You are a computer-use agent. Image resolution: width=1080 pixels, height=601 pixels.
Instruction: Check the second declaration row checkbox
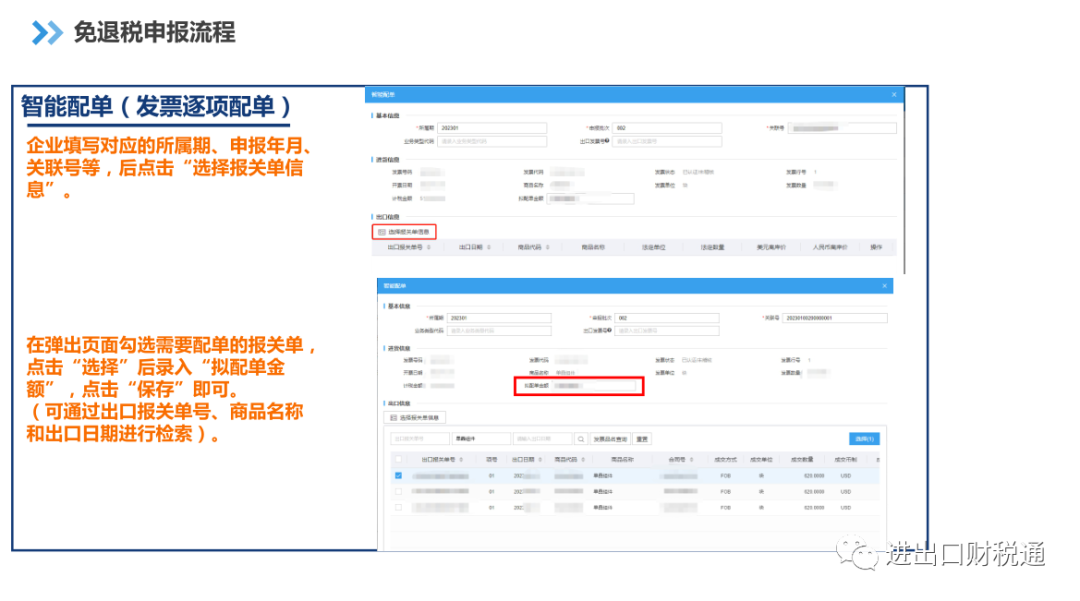coord(398,492)
